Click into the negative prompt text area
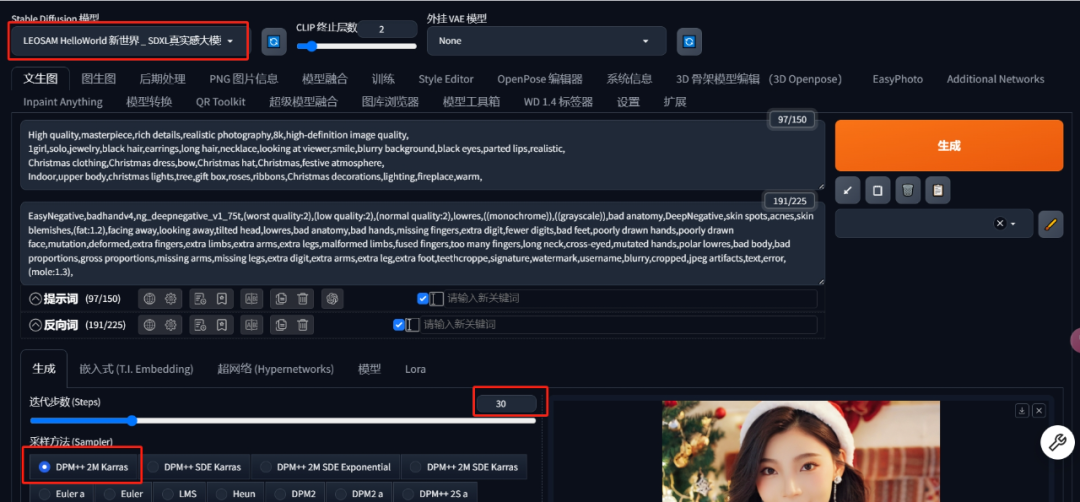The image size is (1080, 502). pos(422,243)
